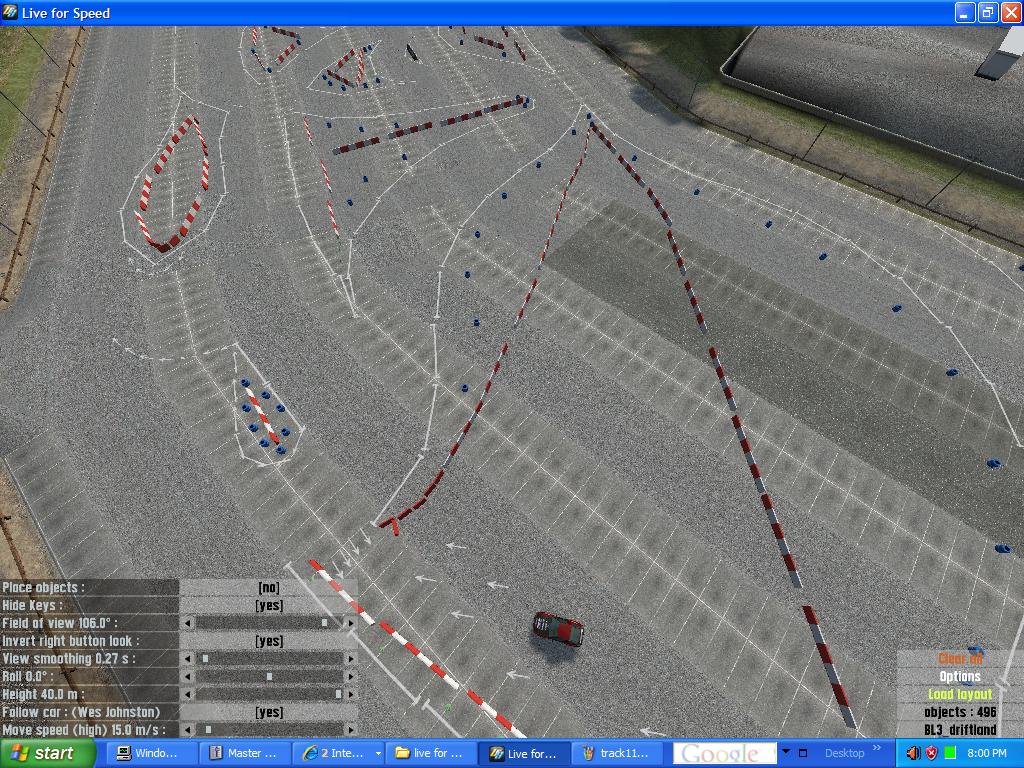Select the Height 40.0 m label
This screenshot has height=768, width=1024.
[x=43, y=694]
